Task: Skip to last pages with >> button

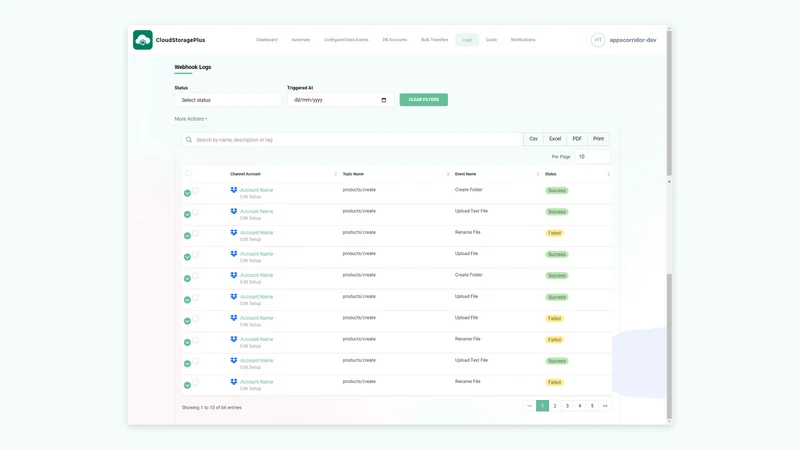Action: click(605, 406)
